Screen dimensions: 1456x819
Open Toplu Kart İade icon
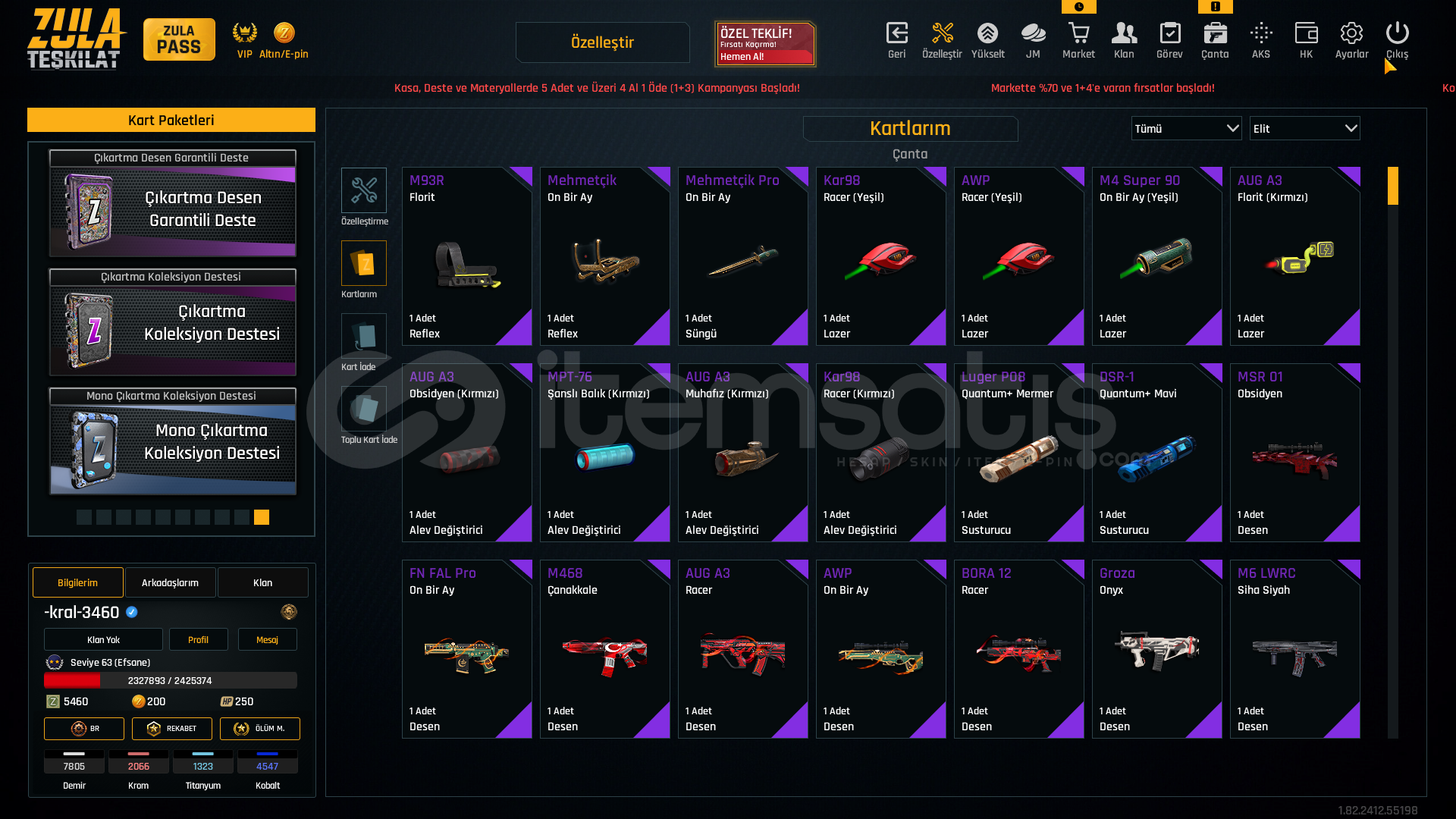[x=364, y=409]
